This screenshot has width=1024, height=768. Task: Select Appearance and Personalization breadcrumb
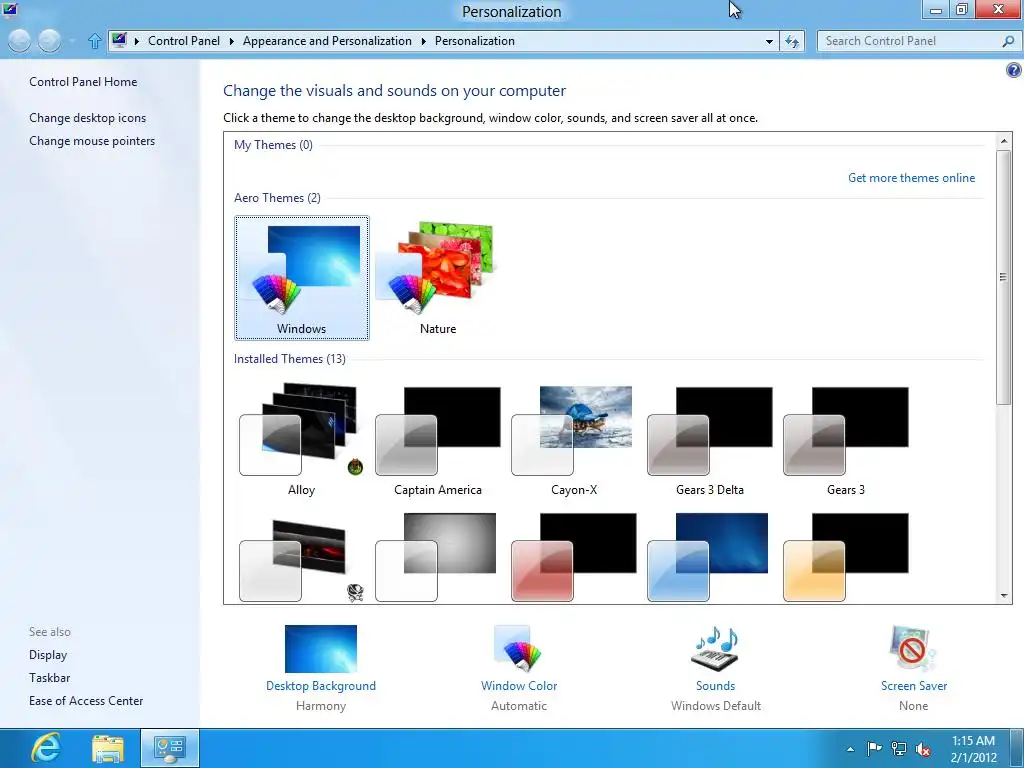(x=327, y=40)
